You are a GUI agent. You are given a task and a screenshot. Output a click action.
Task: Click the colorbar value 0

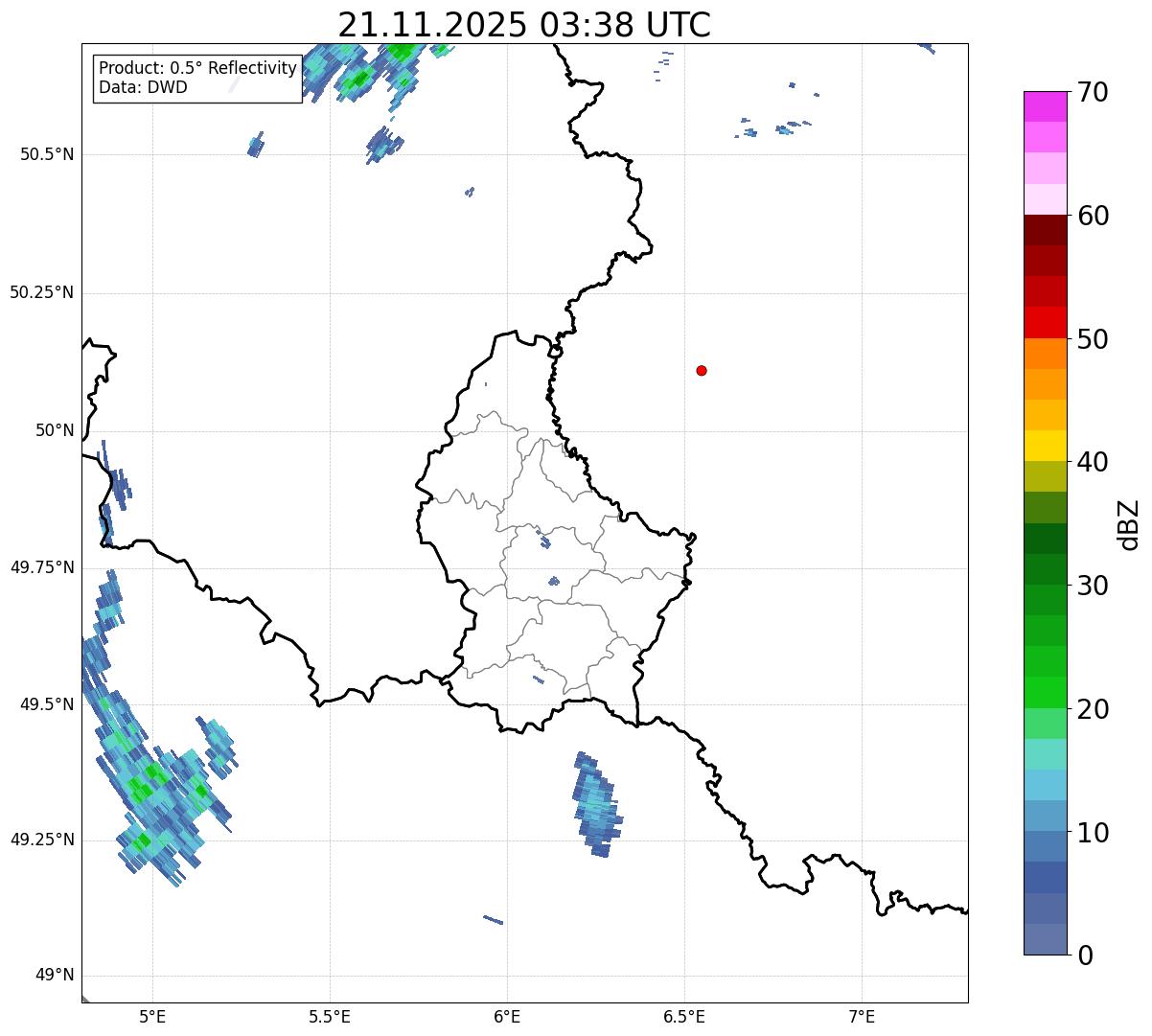[x=1084, y=955]
